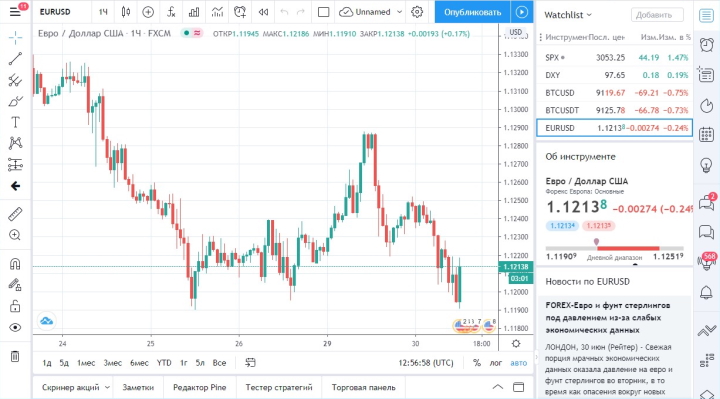This screenshot has width=720, height=399.
Task: Toggle лог logarithmic scale
Action: click(x=495, y=363)
